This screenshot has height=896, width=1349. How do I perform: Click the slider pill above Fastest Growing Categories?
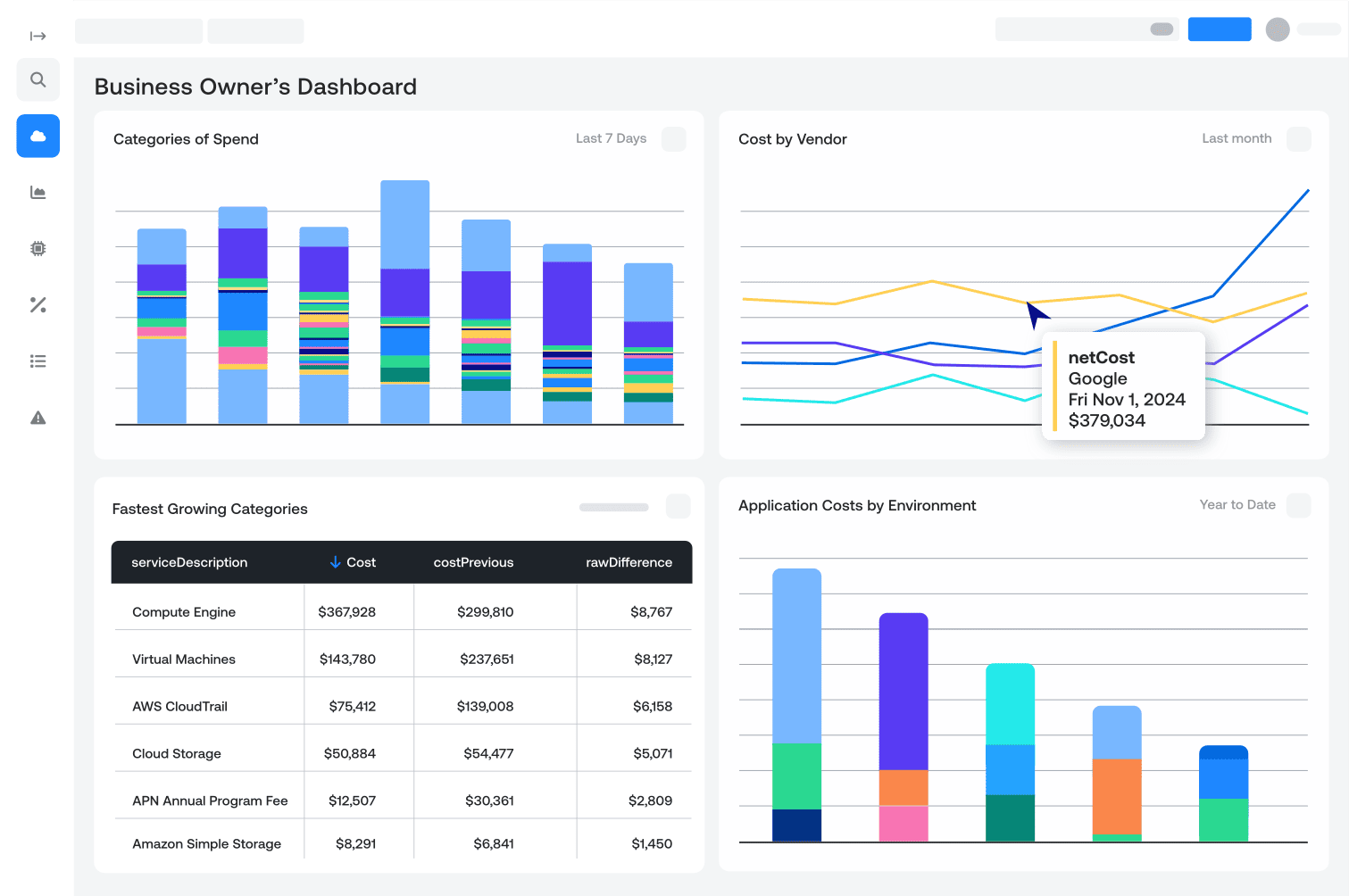(613, 506)
